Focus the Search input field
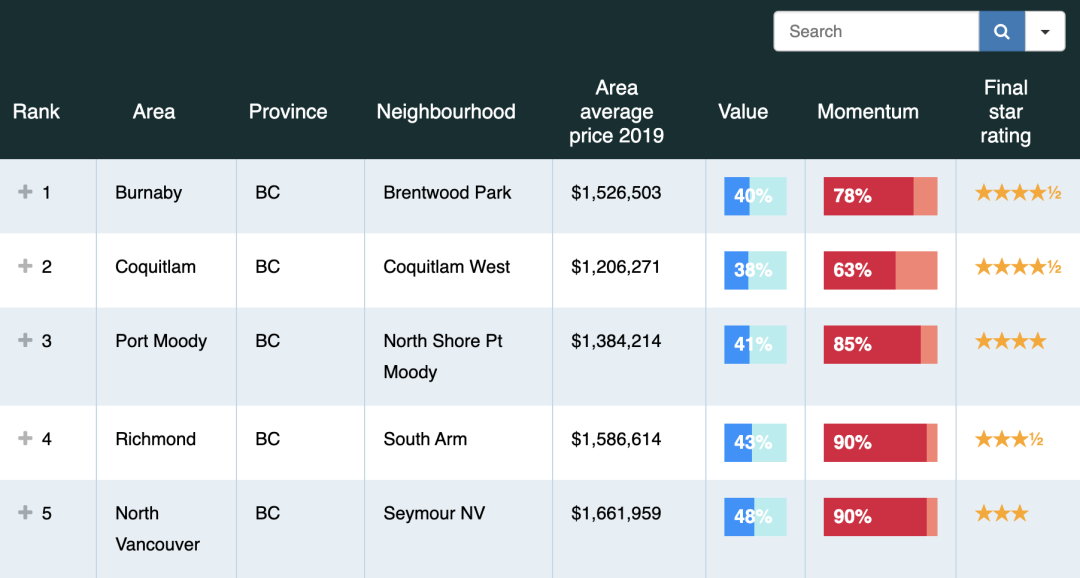1080x578 pixels. (876, 31)
